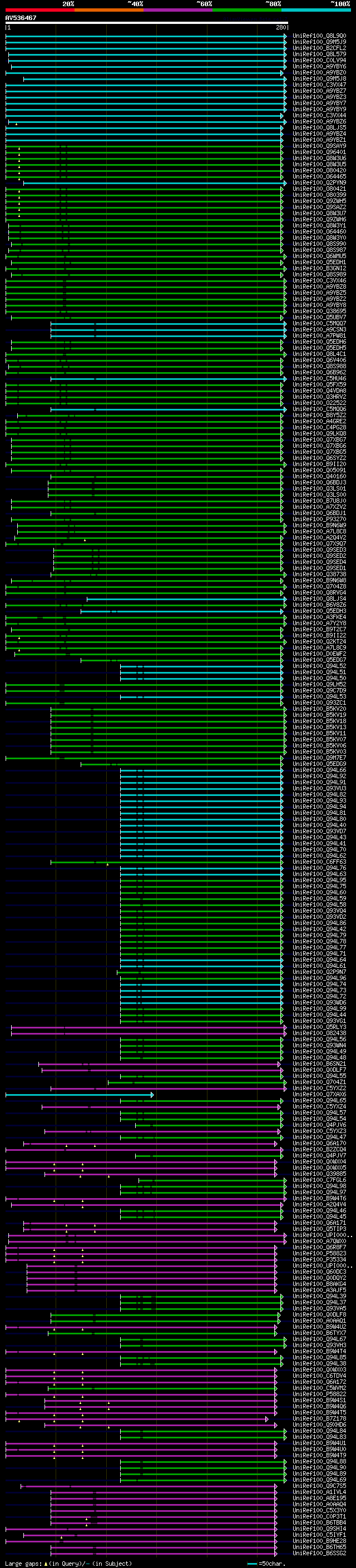Viewport: 356px width, 1568px height.
Task: Open the UniRef100_Q94L70 hit
Action: 319,850
